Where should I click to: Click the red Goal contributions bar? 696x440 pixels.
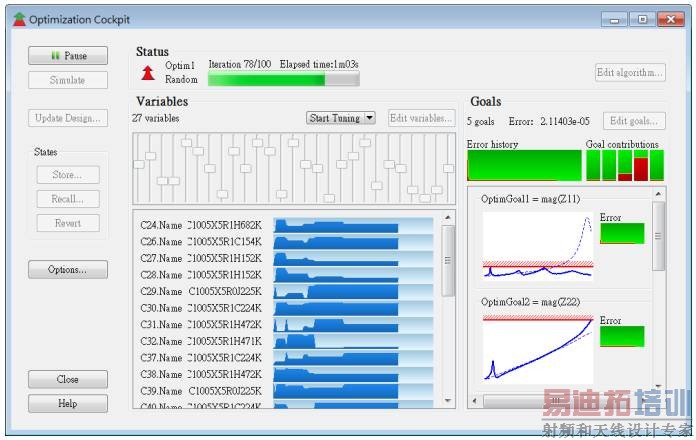pyautogui.click(x=641, y=169)
